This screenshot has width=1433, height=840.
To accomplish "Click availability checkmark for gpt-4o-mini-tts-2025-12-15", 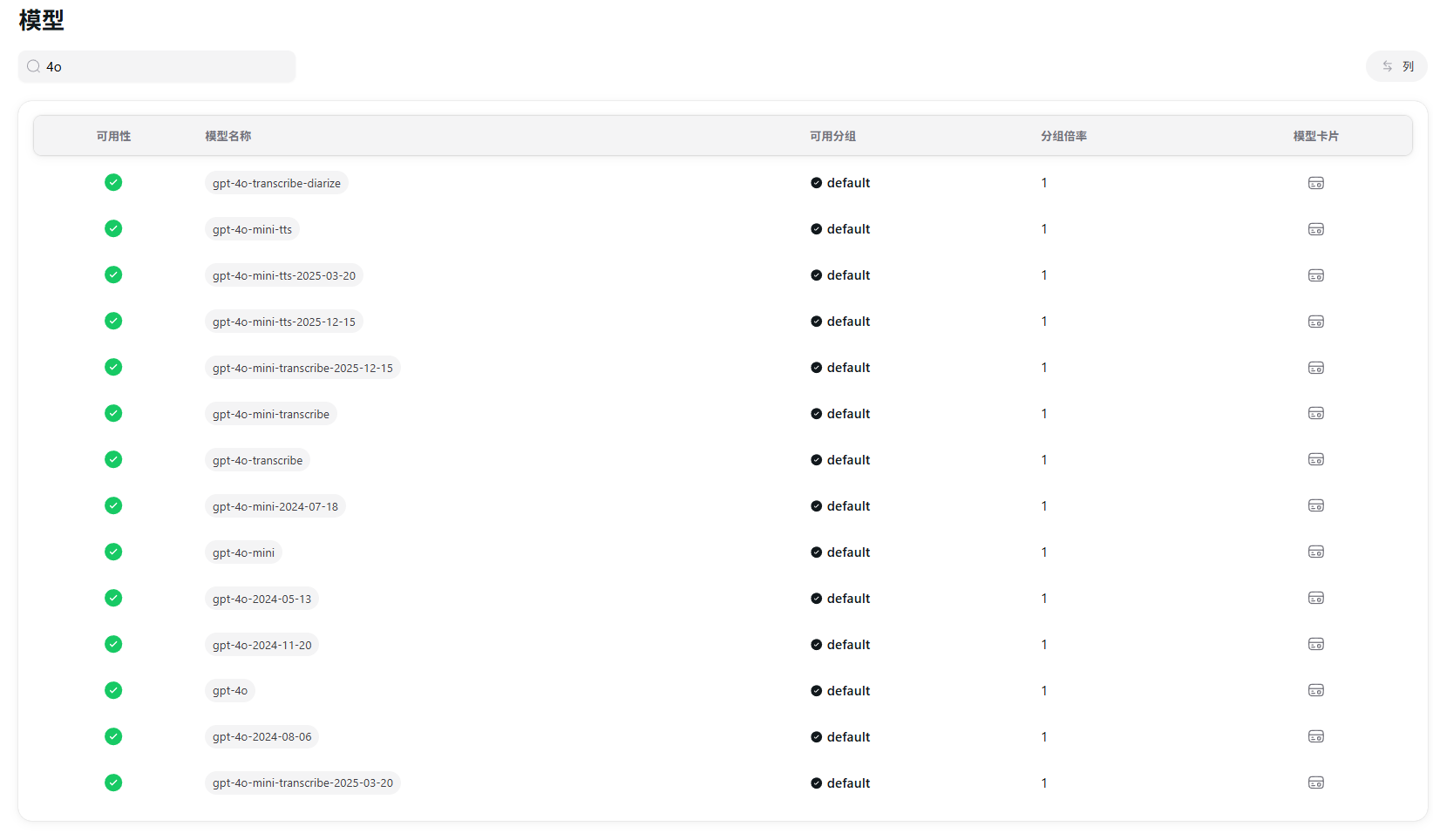I will pyautogui.click(x=113, y=321).
